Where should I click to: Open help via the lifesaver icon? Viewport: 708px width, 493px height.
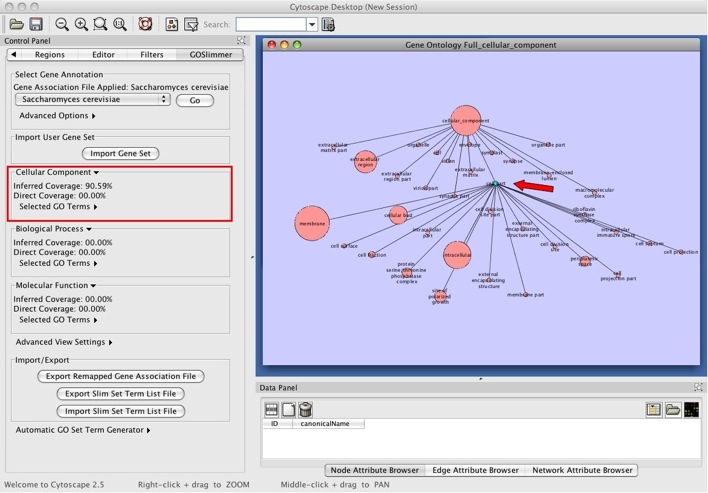tap(145, 23)
